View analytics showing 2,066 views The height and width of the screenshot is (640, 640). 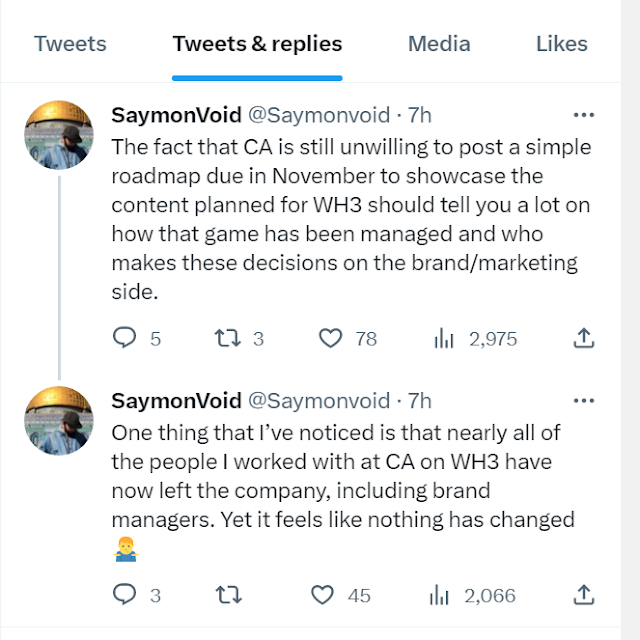439,596
